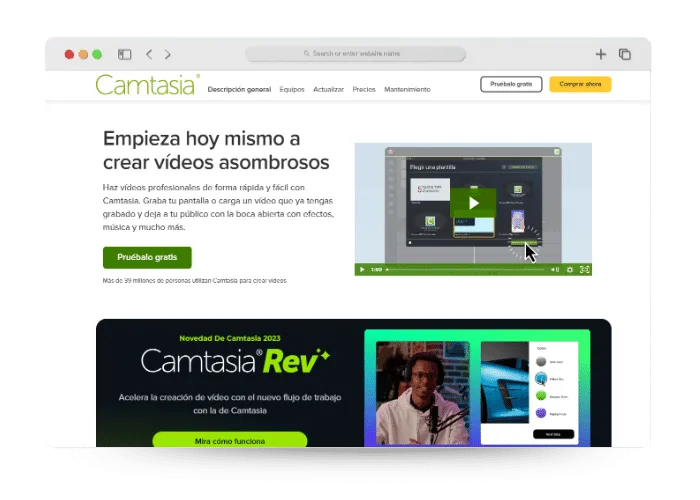700x500 pixels.
Task: Select the purple color swatch
Action: coord(541,413)
